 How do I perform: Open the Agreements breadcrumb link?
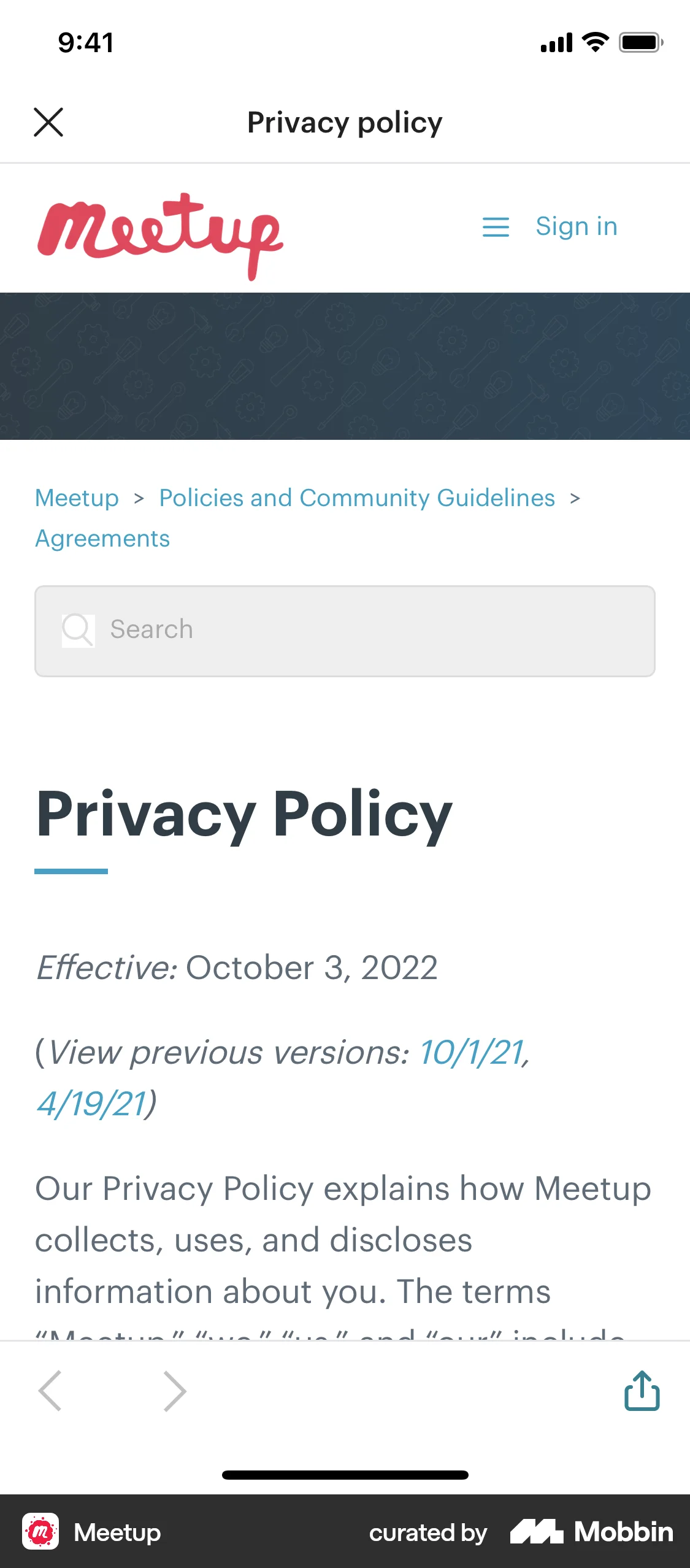point(103,538)
